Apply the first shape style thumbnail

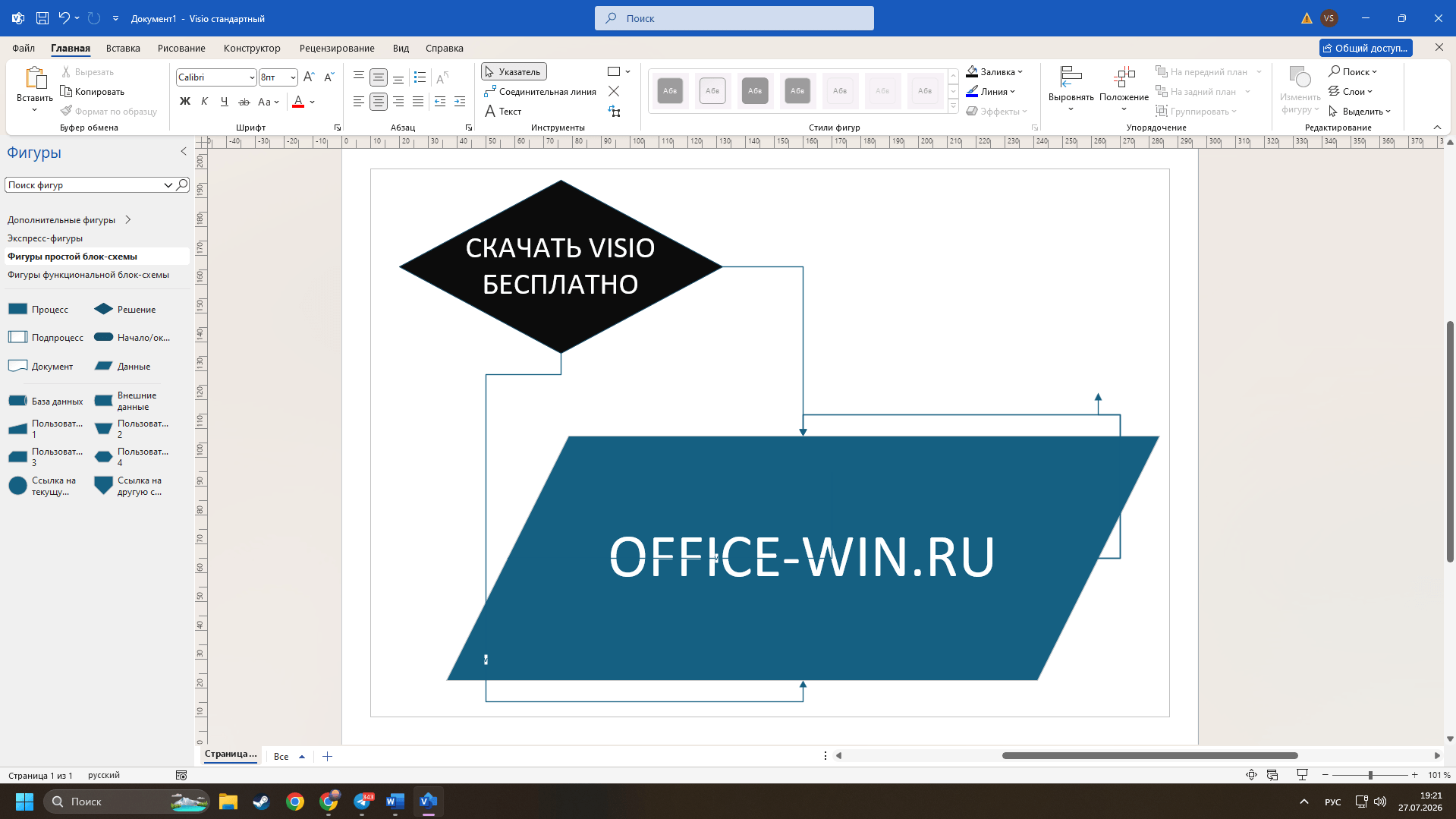(x=670, y=91)
